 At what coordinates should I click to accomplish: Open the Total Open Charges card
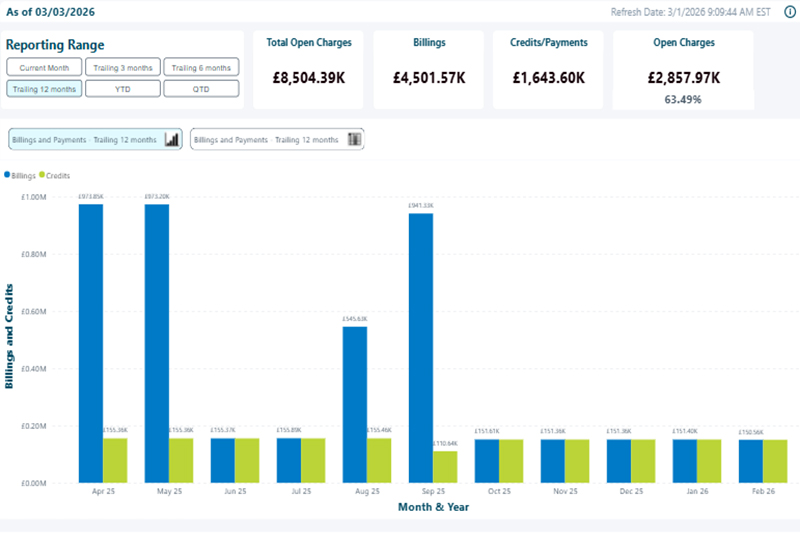click(309, 68)
